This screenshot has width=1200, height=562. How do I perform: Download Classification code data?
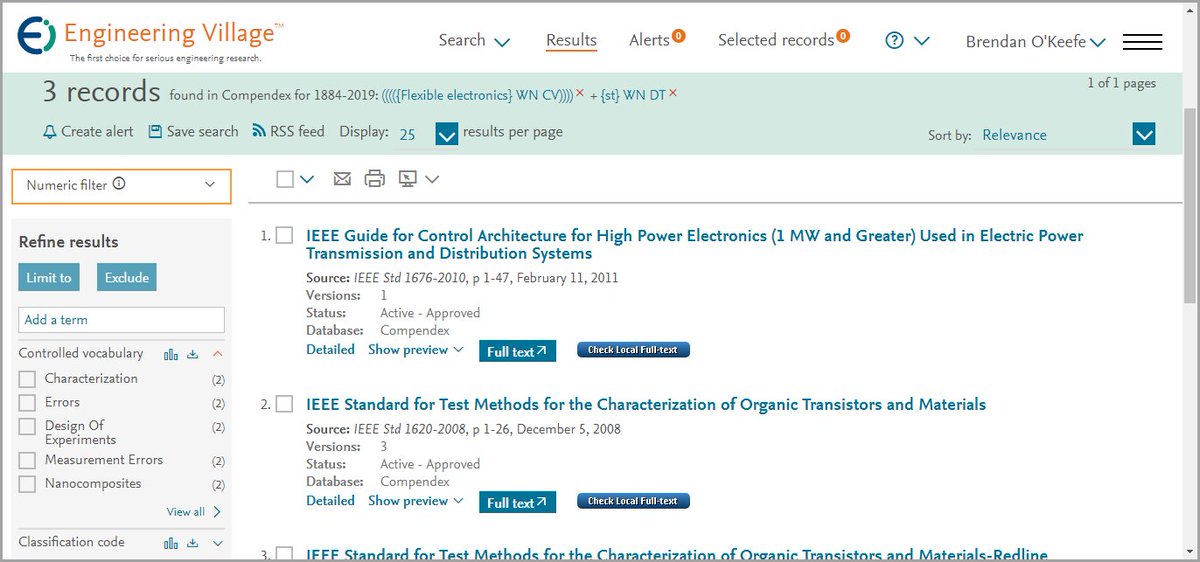tap(193, 543)
